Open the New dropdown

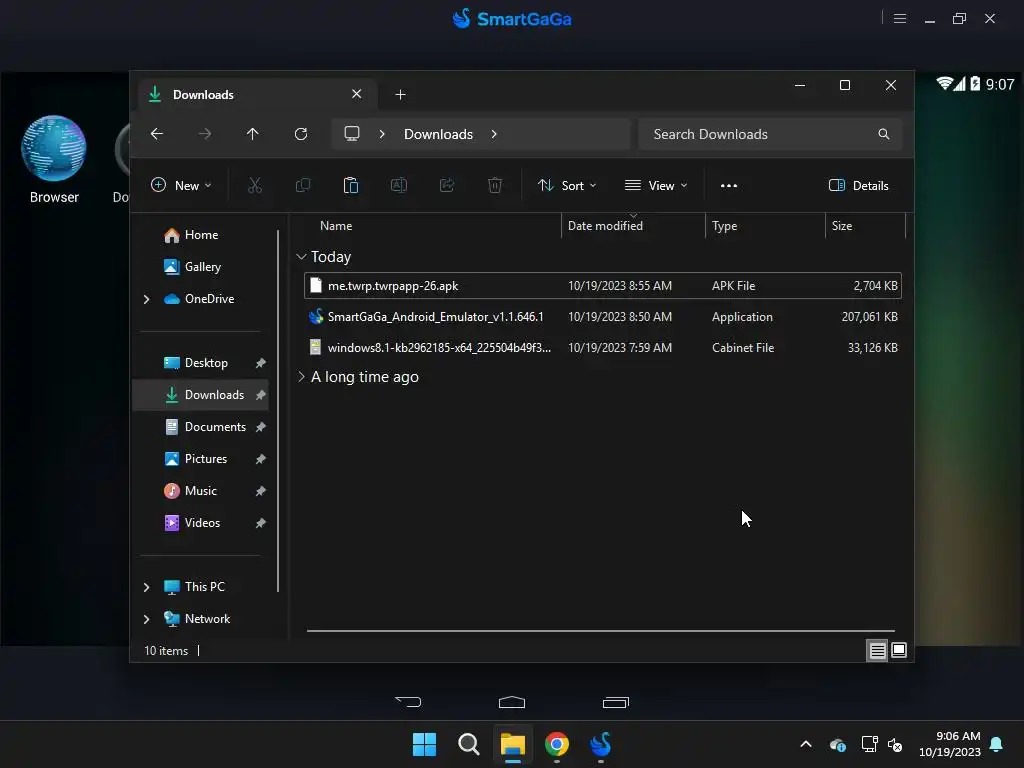click(181, 185)
